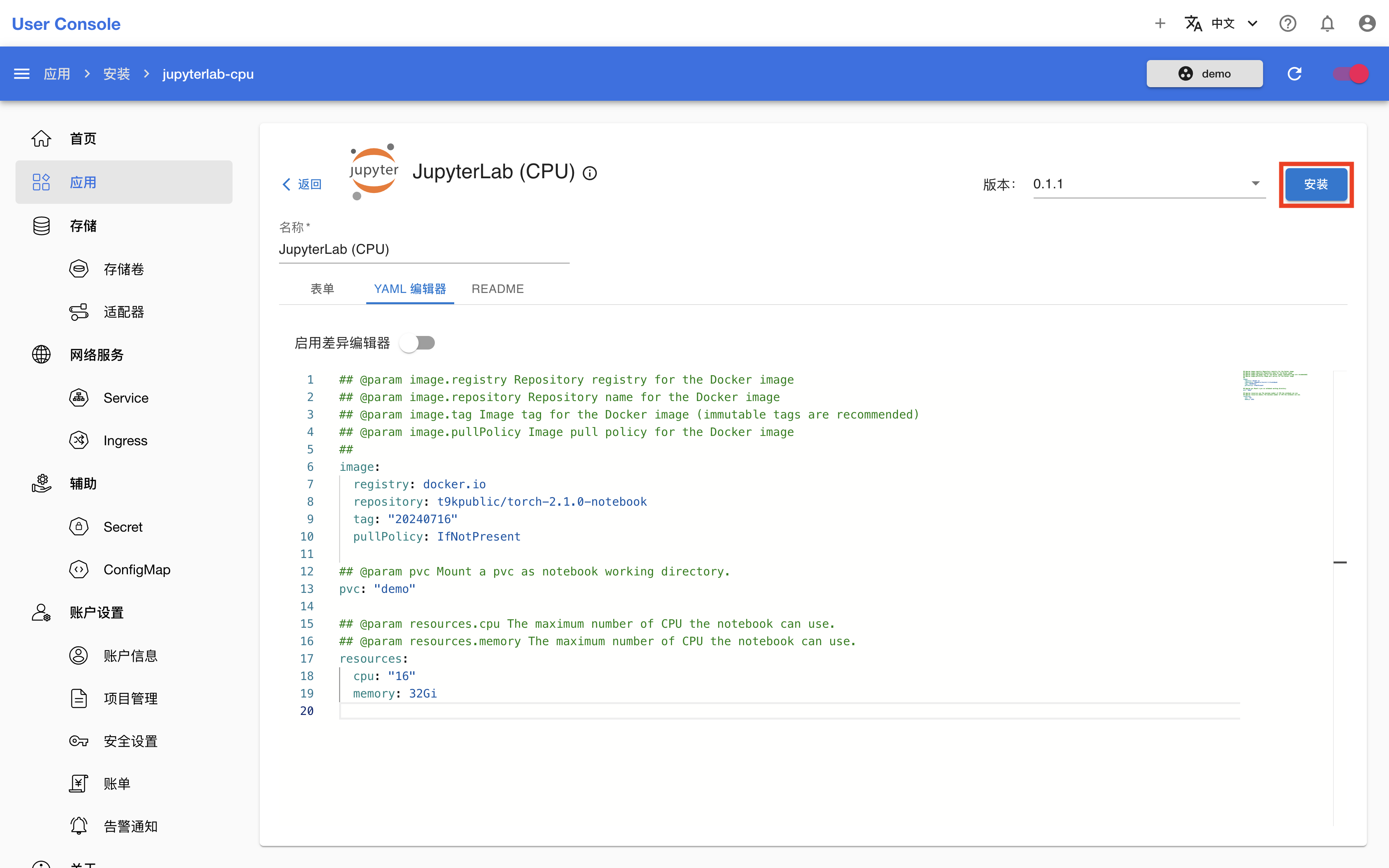Enable the 启用差异编辑器 diff editor switch
1389x868 pixels.
418,343
